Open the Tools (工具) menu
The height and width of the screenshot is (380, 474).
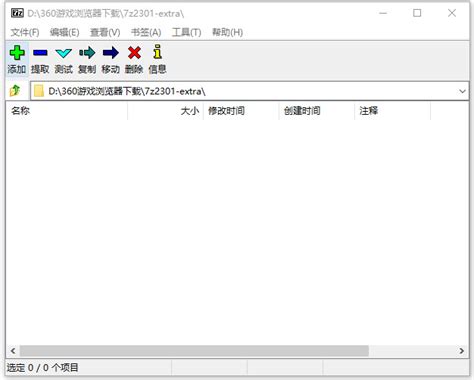(x=187, y=32)
